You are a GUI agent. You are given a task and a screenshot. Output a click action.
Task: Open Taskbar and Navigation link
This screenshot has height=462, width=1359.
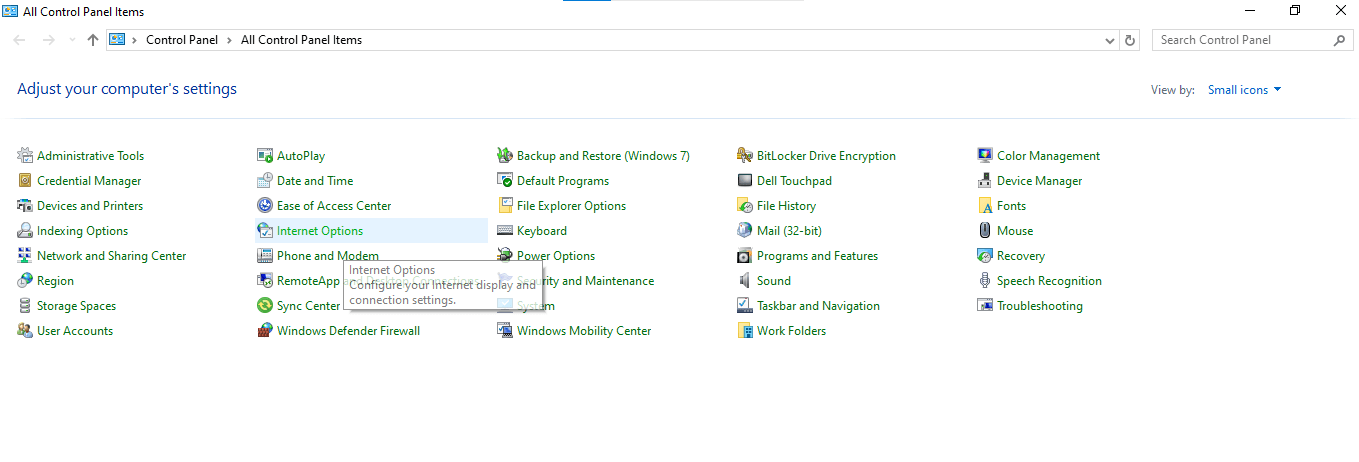click(818, 306)
